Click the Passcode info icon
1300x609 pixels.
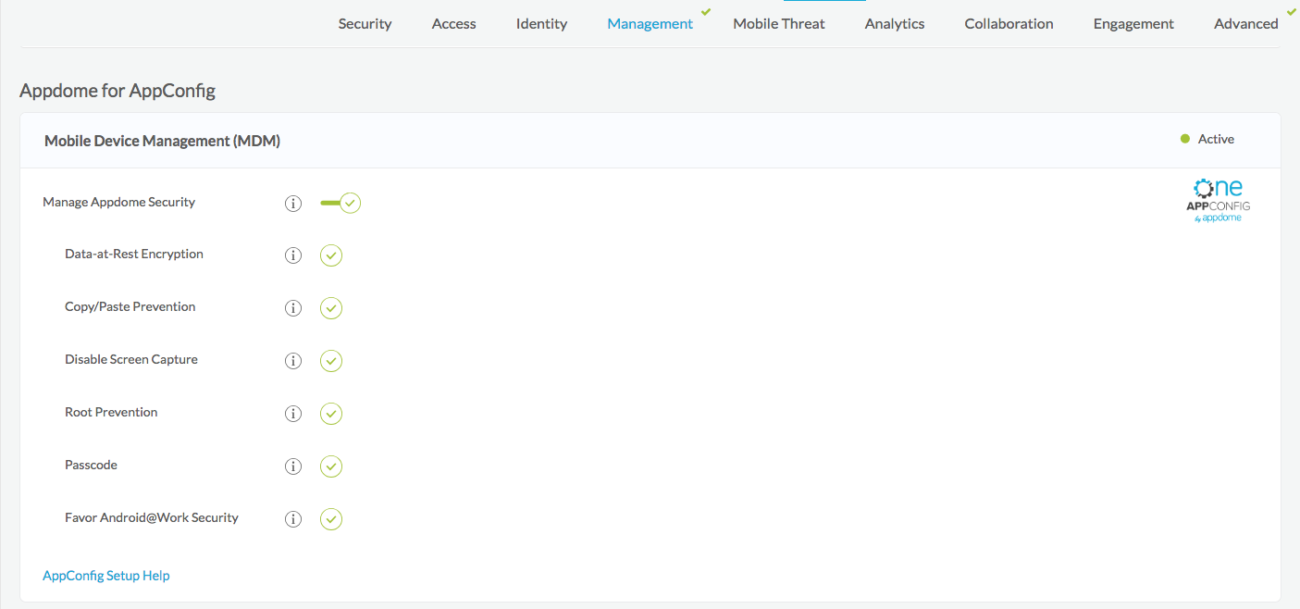[x=293, y=466]
